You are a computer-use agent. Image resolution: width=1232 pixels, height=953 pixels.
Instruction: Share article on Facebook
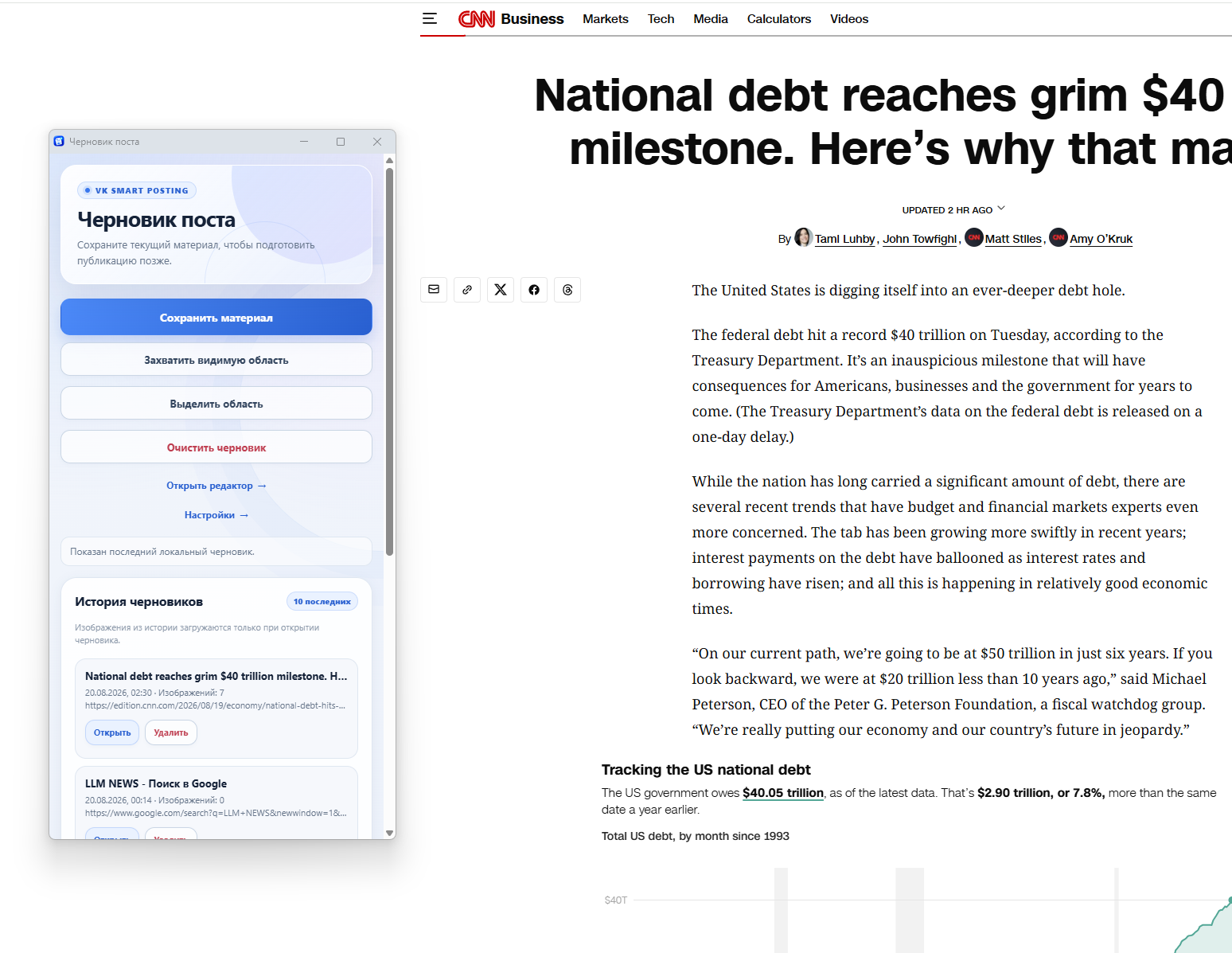tap(534, 290)
